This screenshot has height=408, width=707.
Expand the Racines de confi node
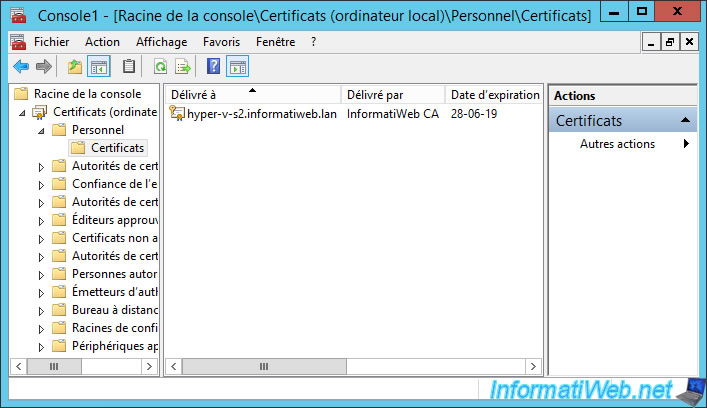click(x=41, y=330)
